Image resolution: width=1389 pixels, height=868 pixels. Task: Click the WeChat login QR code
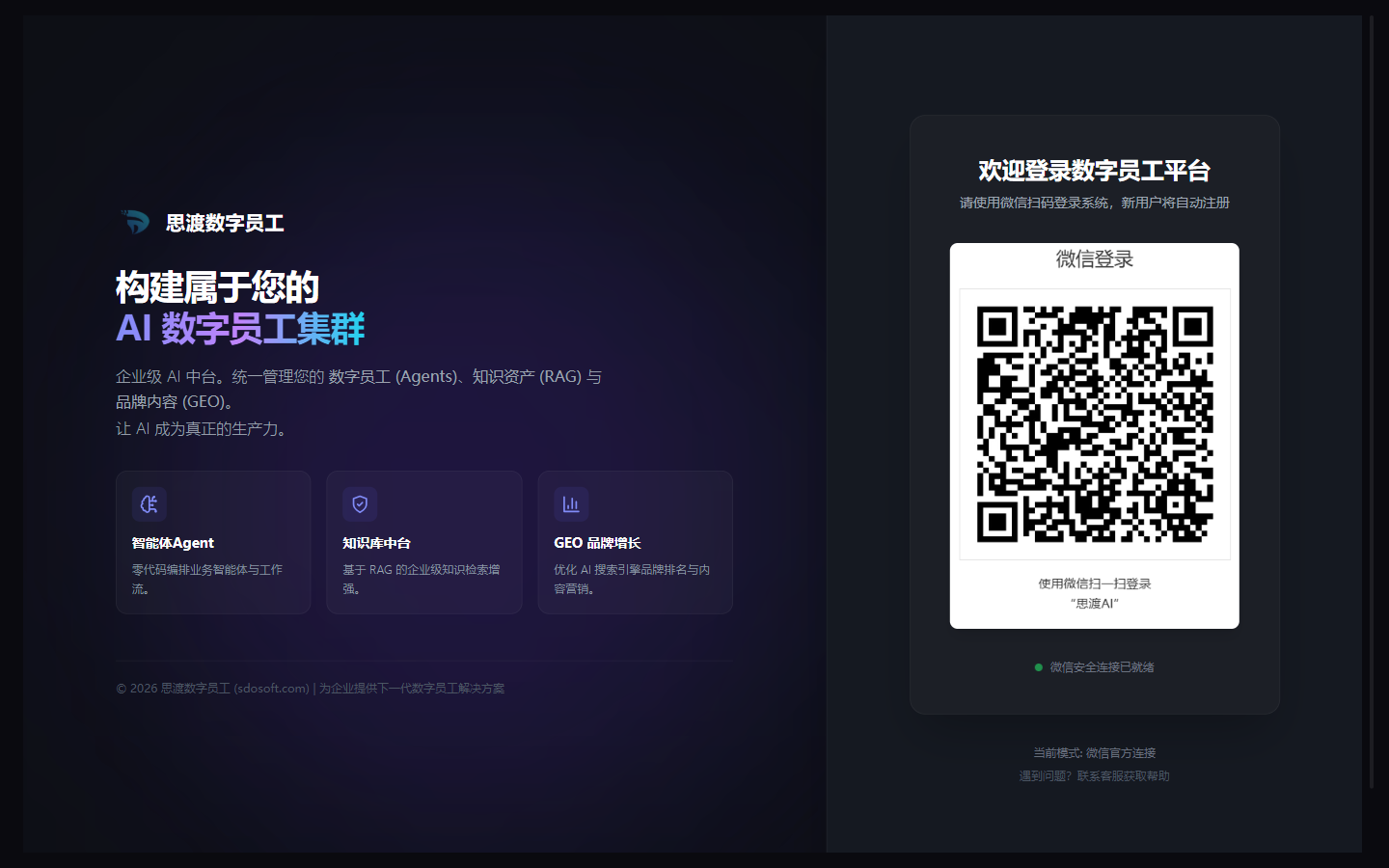1095,424
